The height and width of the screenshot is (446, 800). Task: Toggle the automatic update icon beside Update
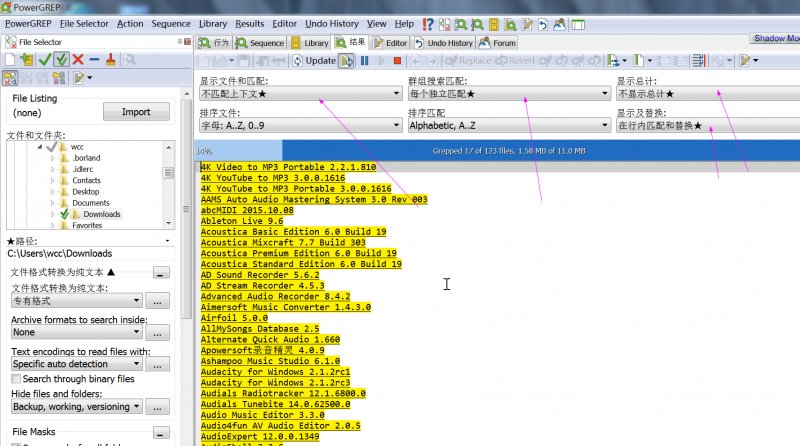coord(346,61)
